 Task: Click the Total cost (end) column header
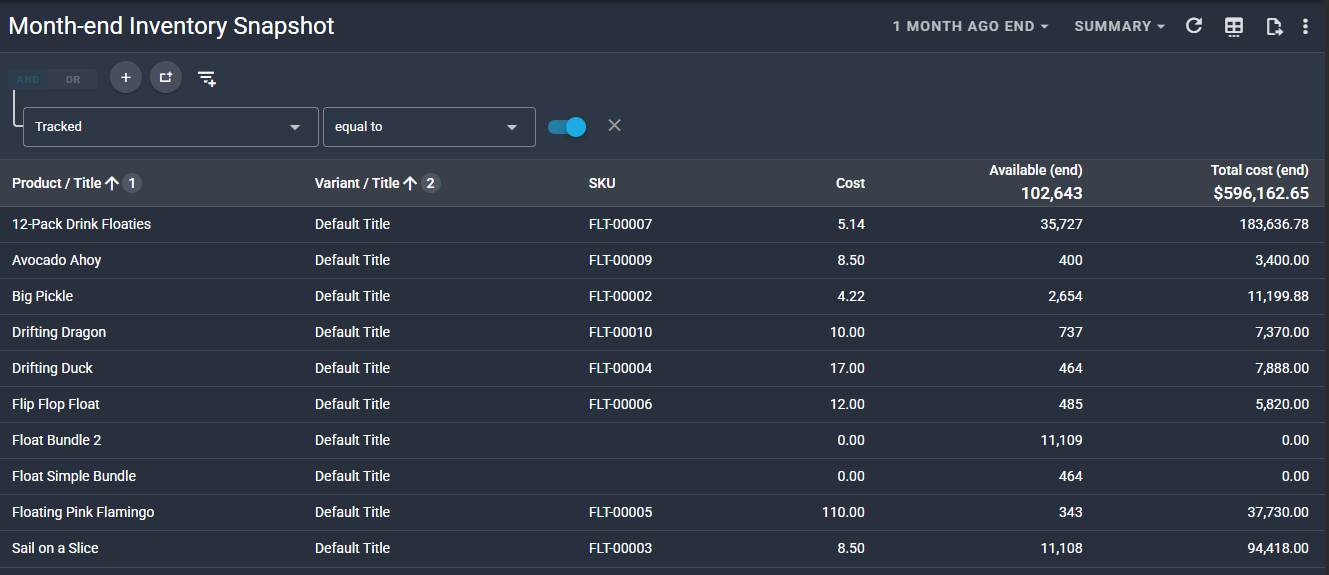coord(1259,171)
